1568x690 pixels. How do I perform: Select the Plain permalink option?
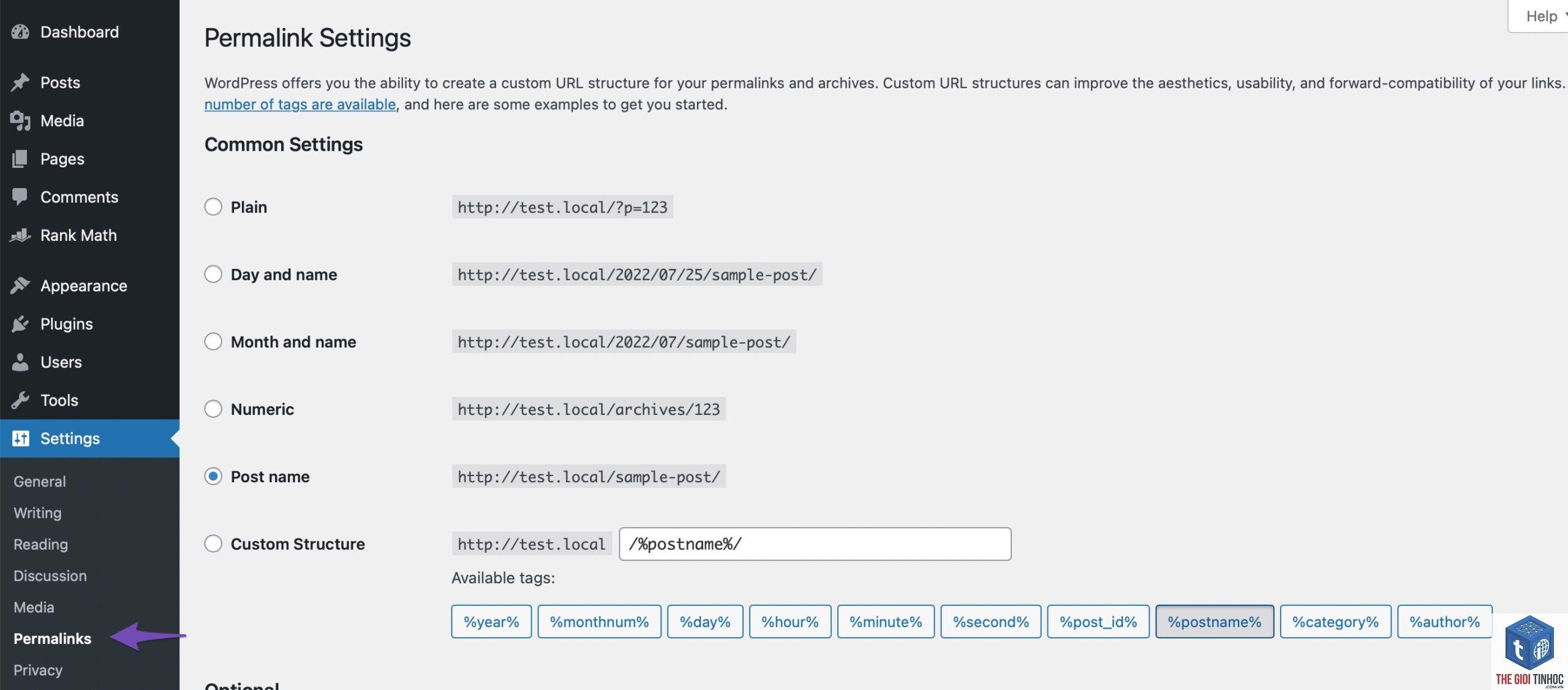click(x=213, y=207)
